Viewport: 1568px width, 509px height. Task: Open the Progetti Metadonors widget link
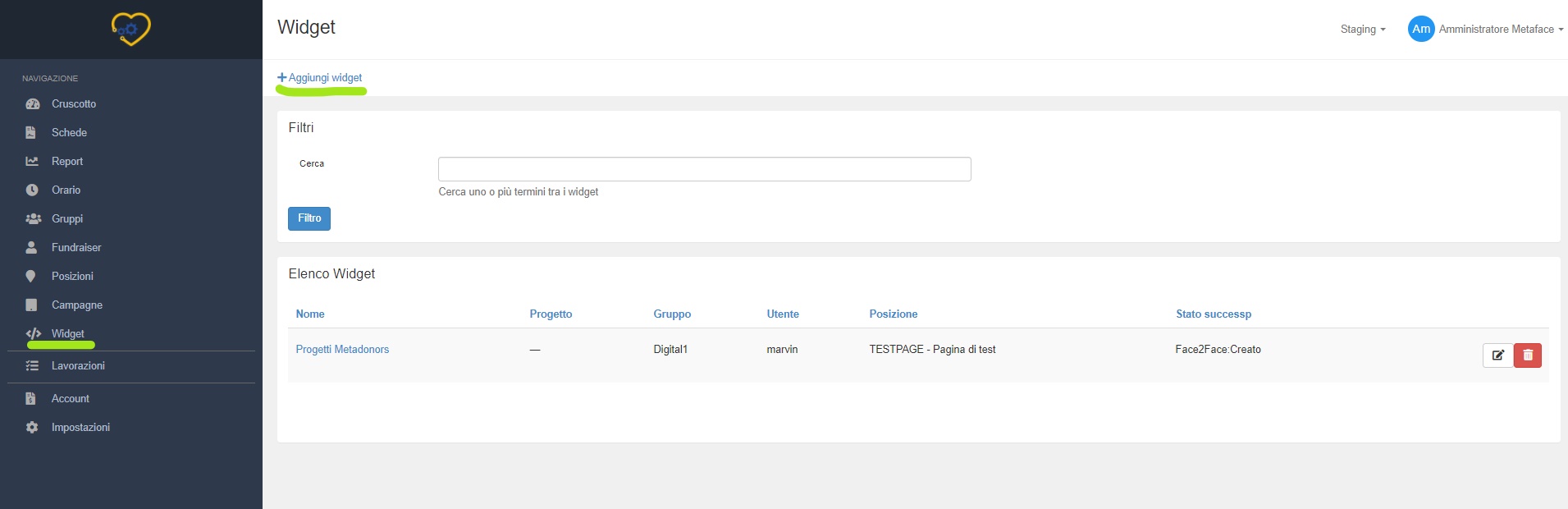coord(342,350)
